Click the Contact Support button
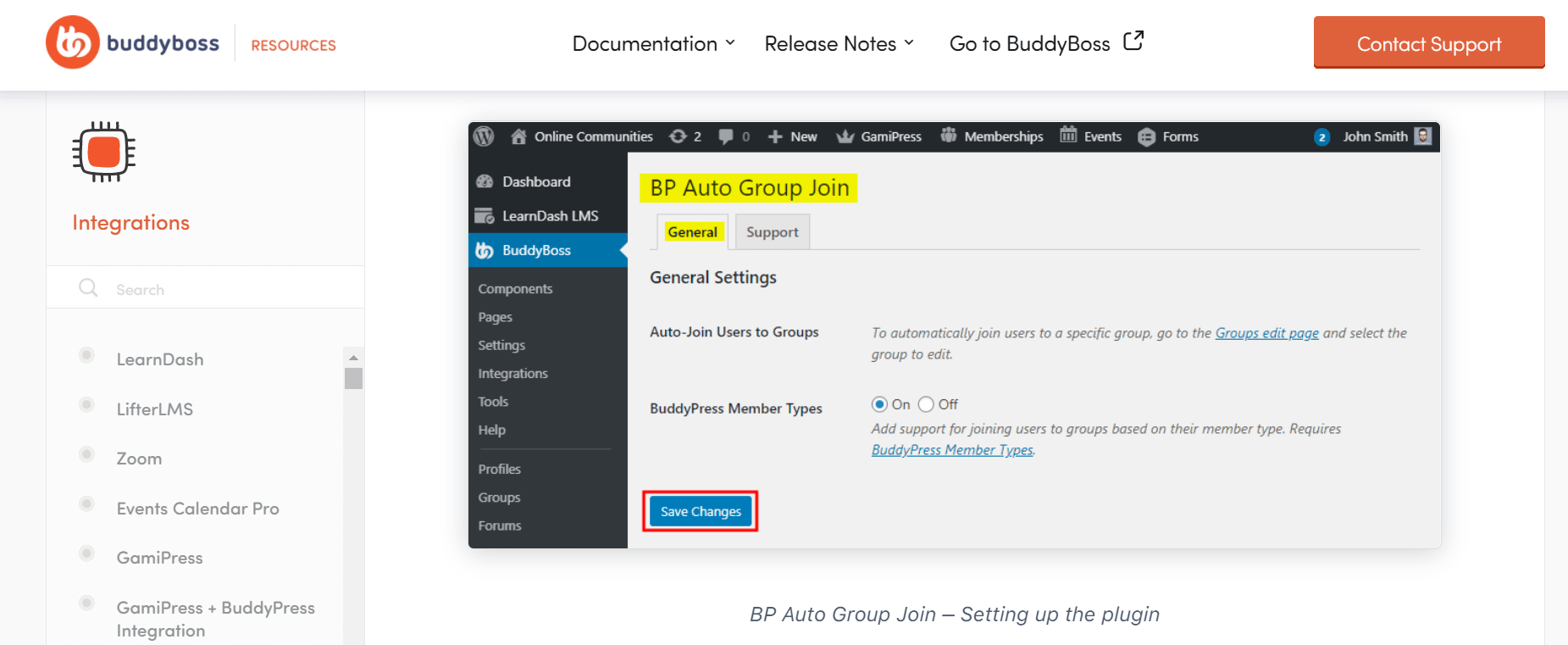1568x645 pixels. coord(1429,42)
